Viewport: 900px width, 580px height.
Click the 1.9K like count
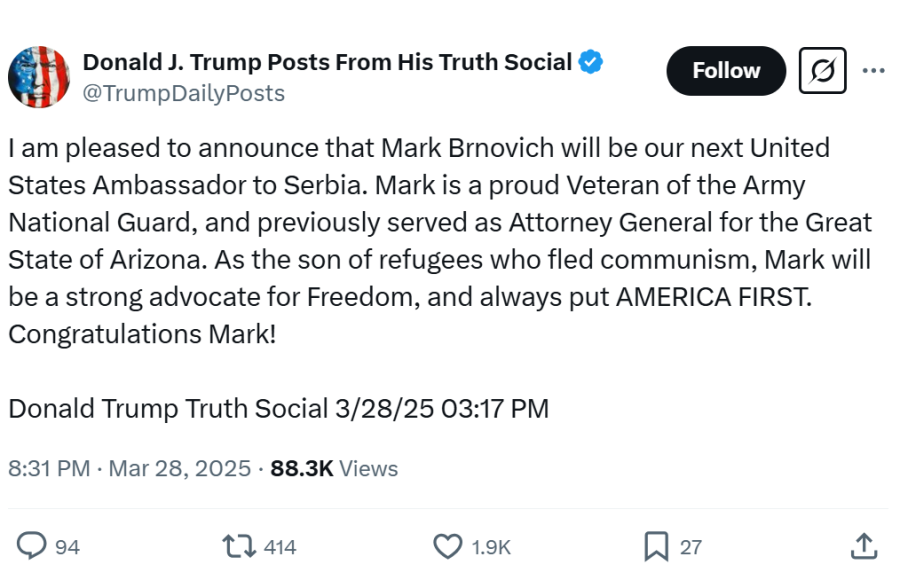tap(491, 547)
